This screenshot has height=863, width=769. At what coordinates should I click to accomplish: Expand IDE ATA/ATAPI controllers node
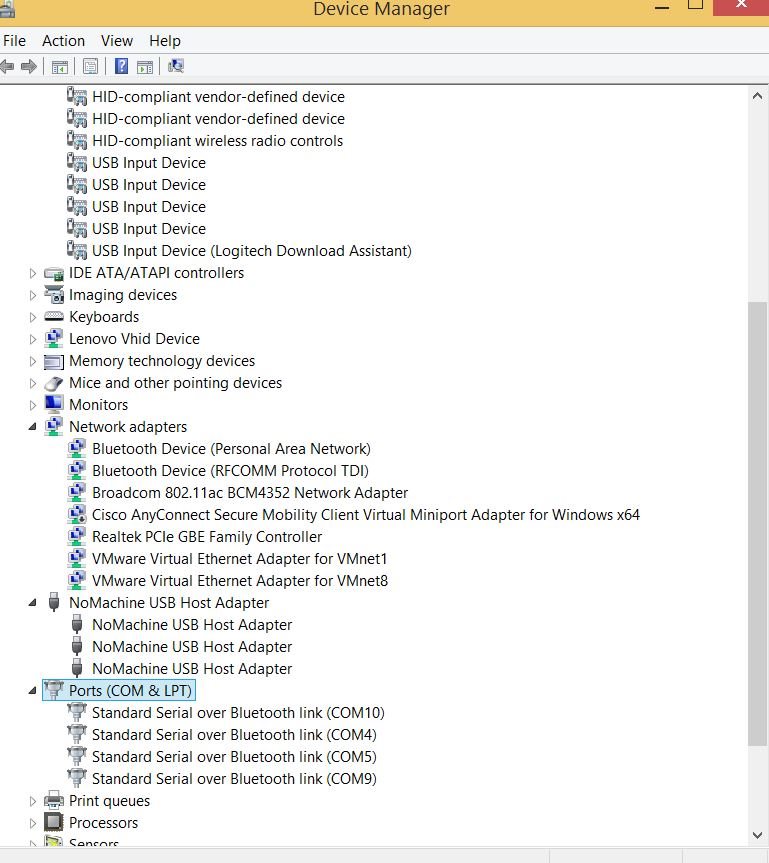pyautogui.click(x=32, y=273)
